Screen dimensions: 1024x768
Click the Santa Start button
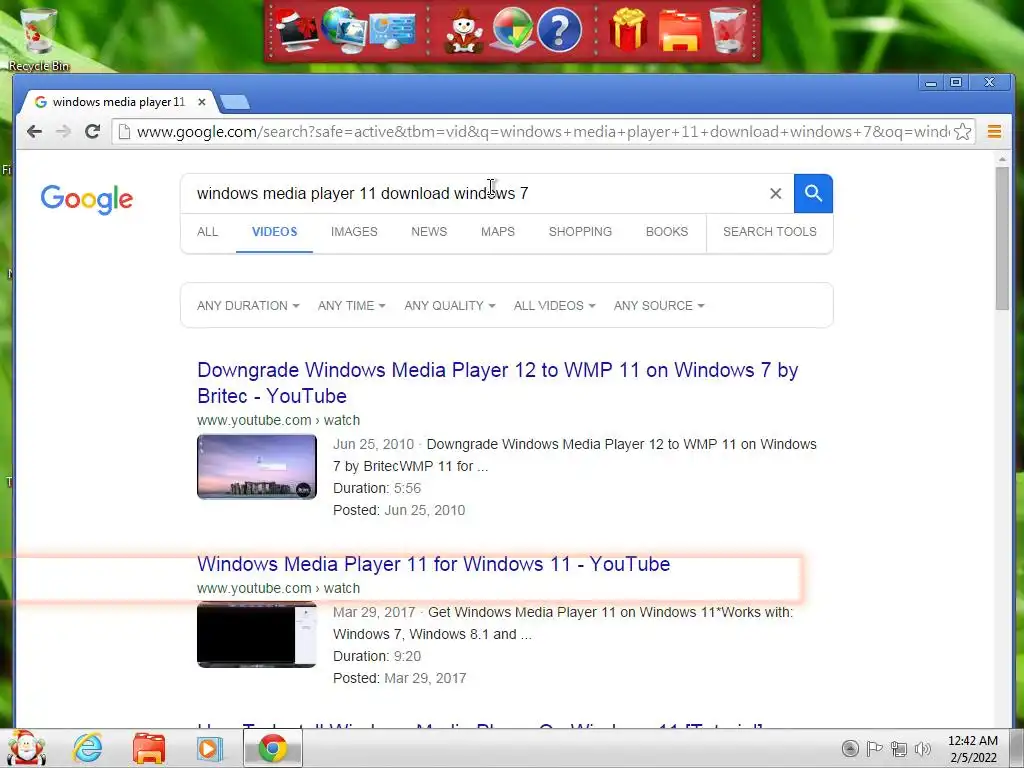tap(25, 748)
